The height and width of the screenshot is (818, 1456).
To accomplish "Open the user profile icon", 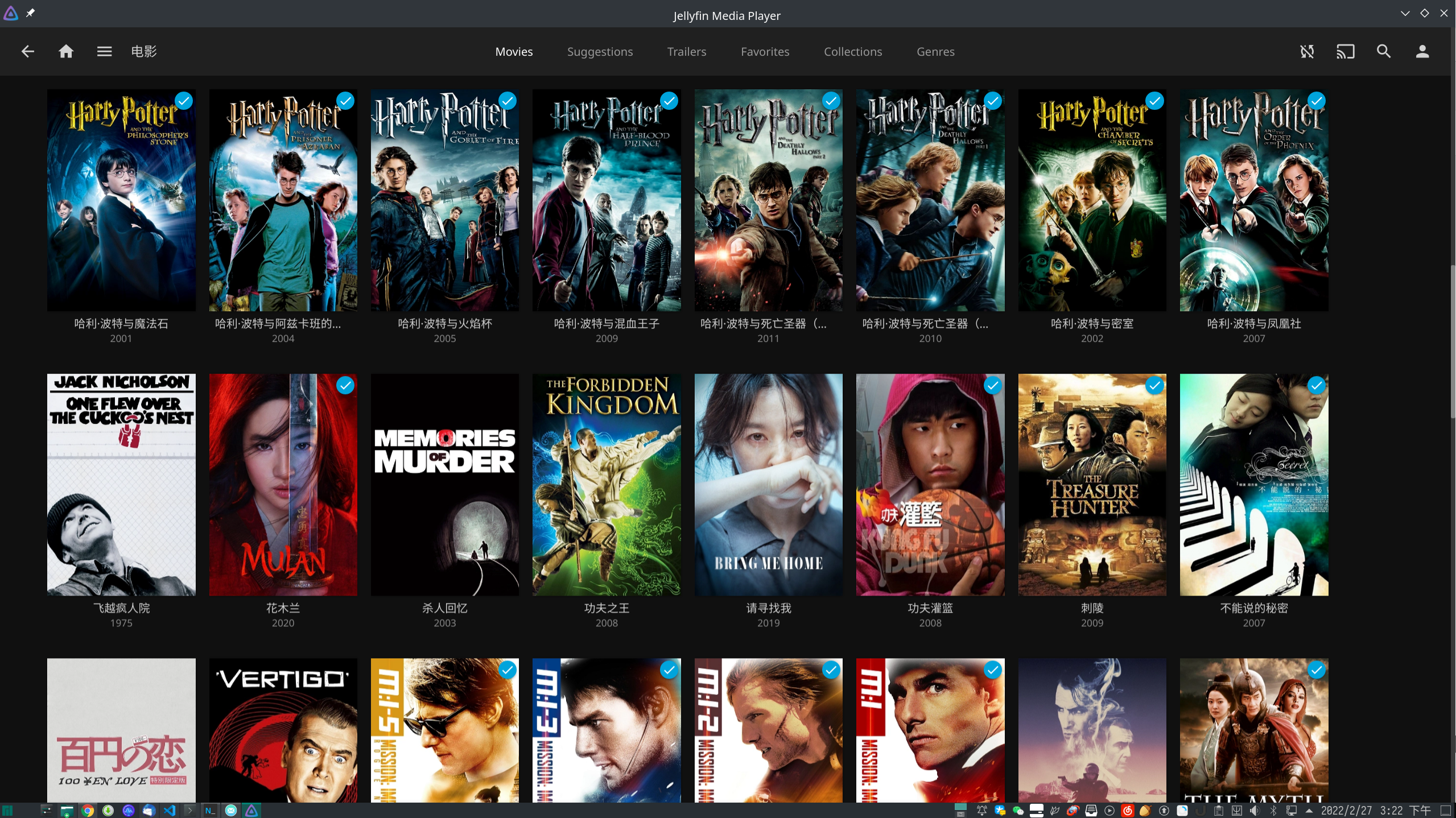I will (x=1422, y=52).
